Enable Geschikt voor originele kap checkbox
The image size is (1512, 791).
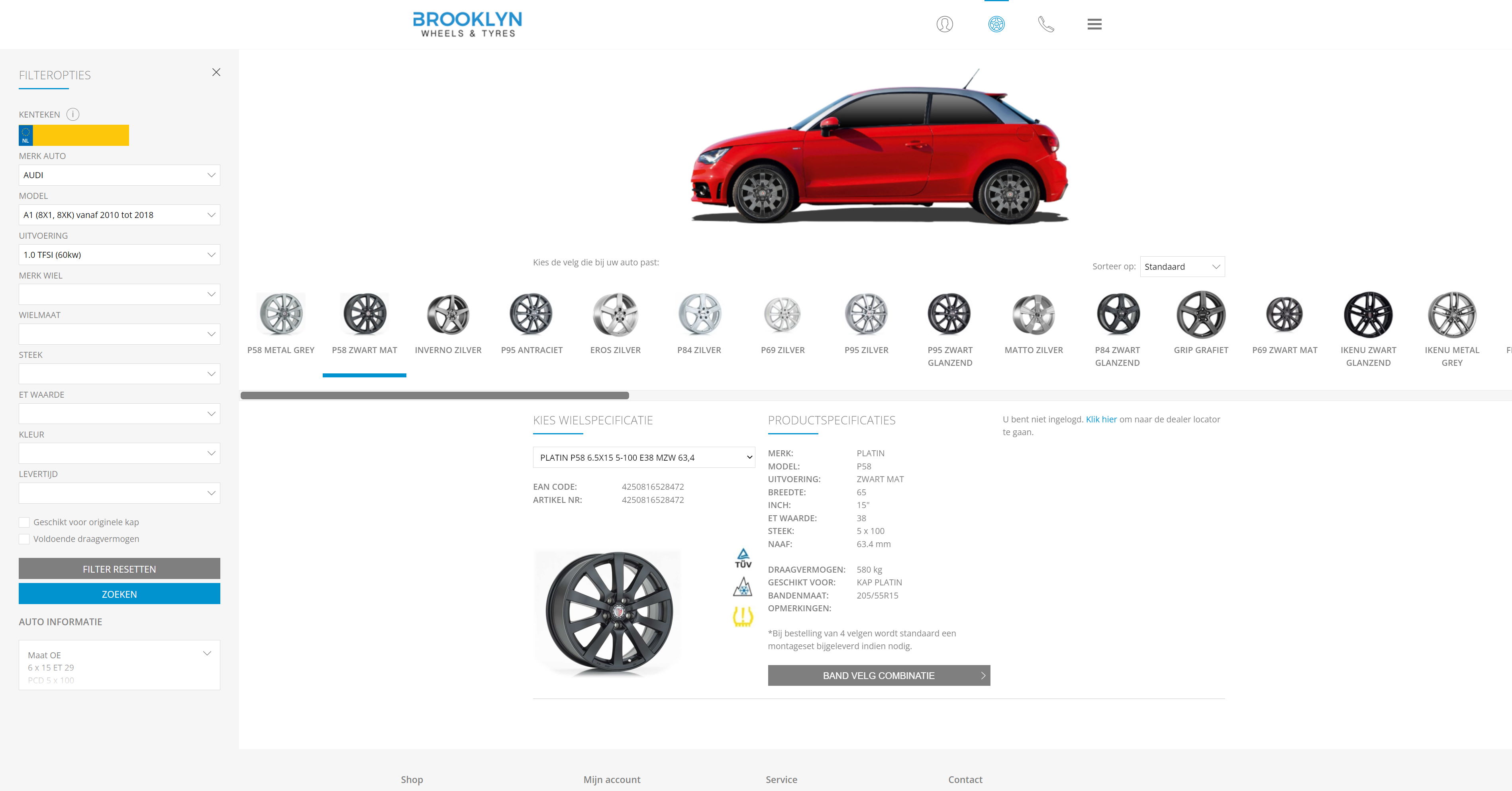tap(24, 522)
